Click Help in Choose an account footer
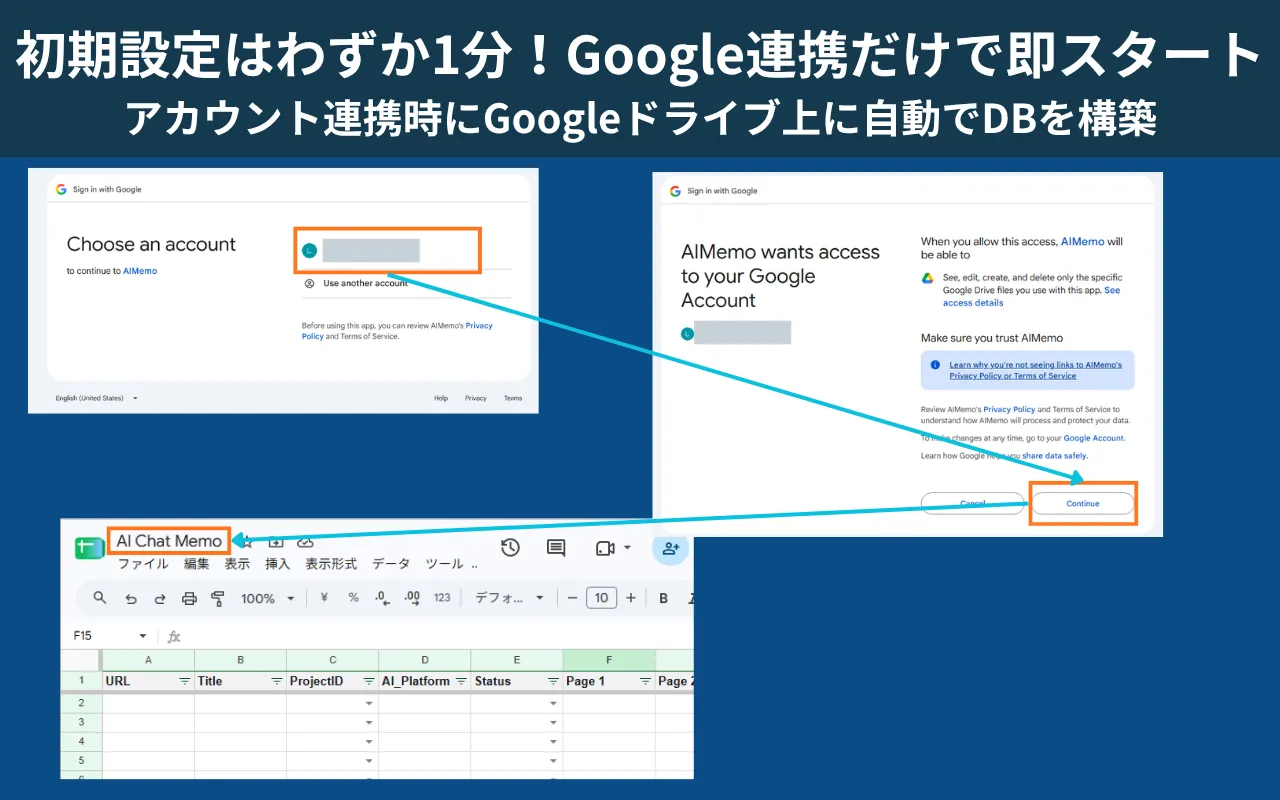Image resolution: width=1280 pixels, height=800 pixels. click(x=441, y=398)
